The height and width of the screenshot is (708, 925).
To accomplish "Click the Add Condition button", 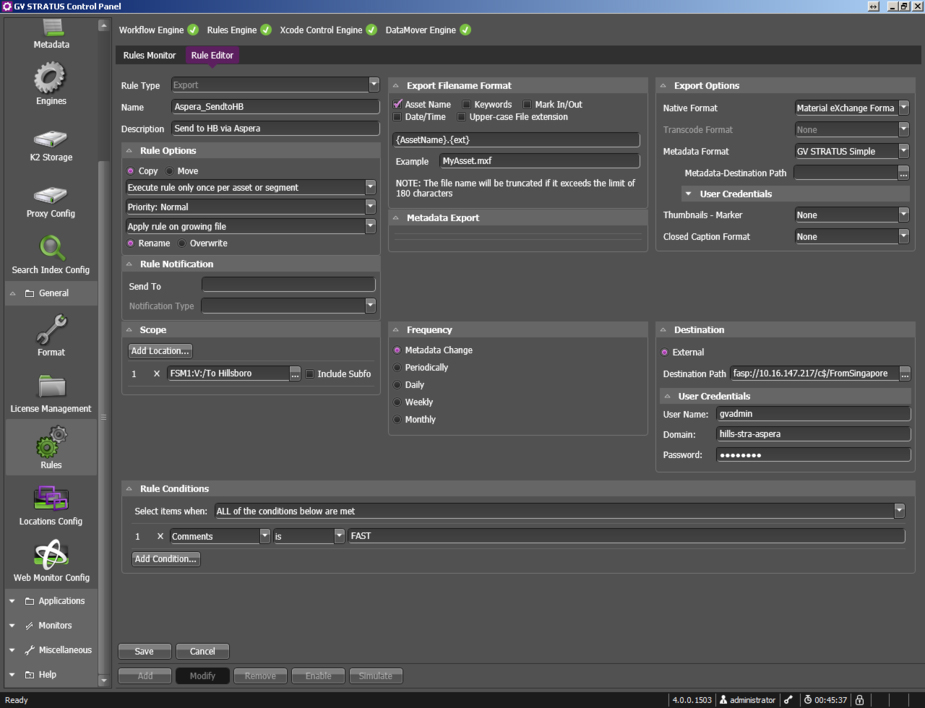I will [x=166, y=559].
